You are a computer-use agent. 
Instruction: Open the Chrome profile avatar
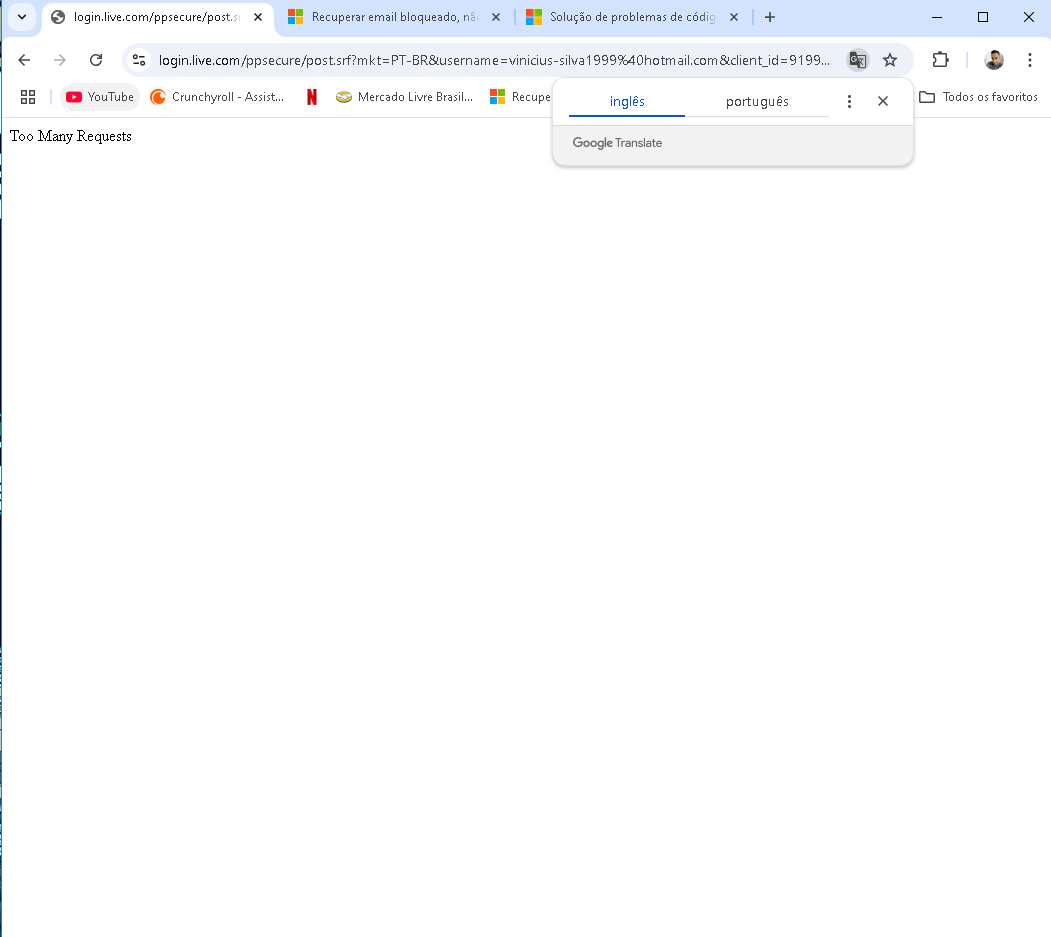tap(994, 60)
